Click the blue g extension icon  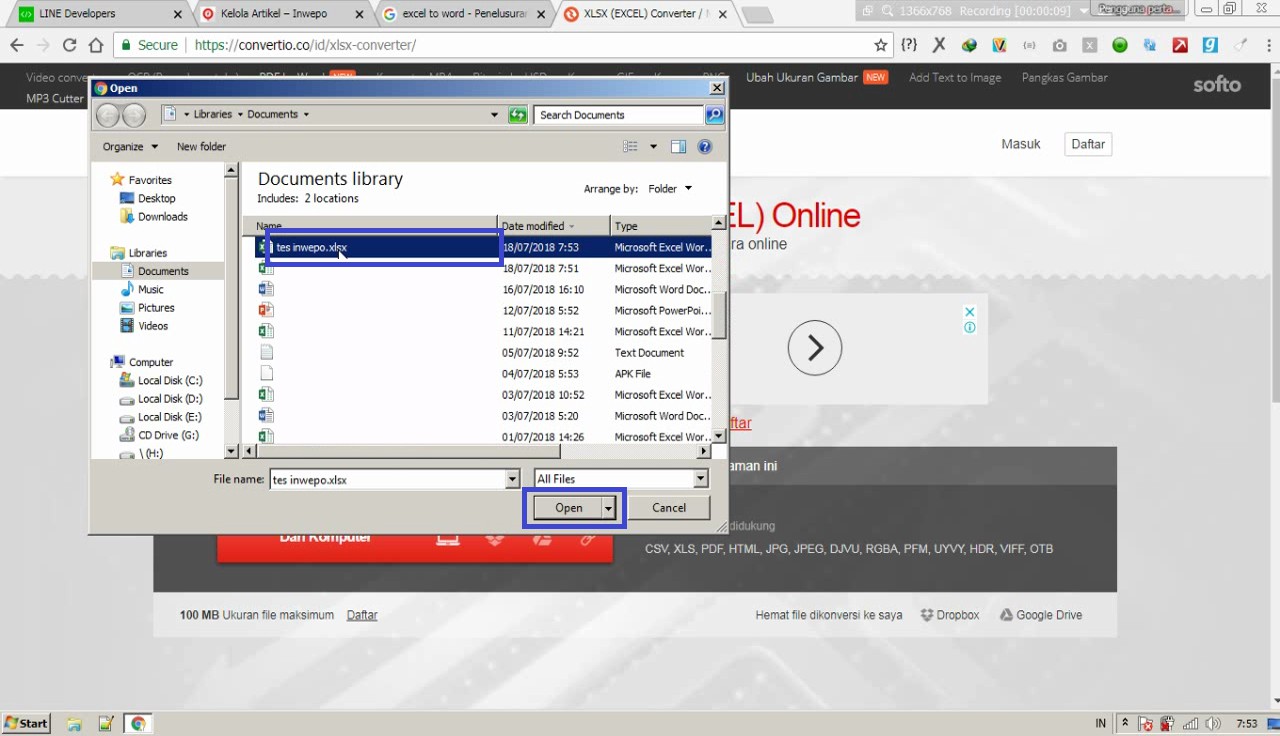[1210, 45]
